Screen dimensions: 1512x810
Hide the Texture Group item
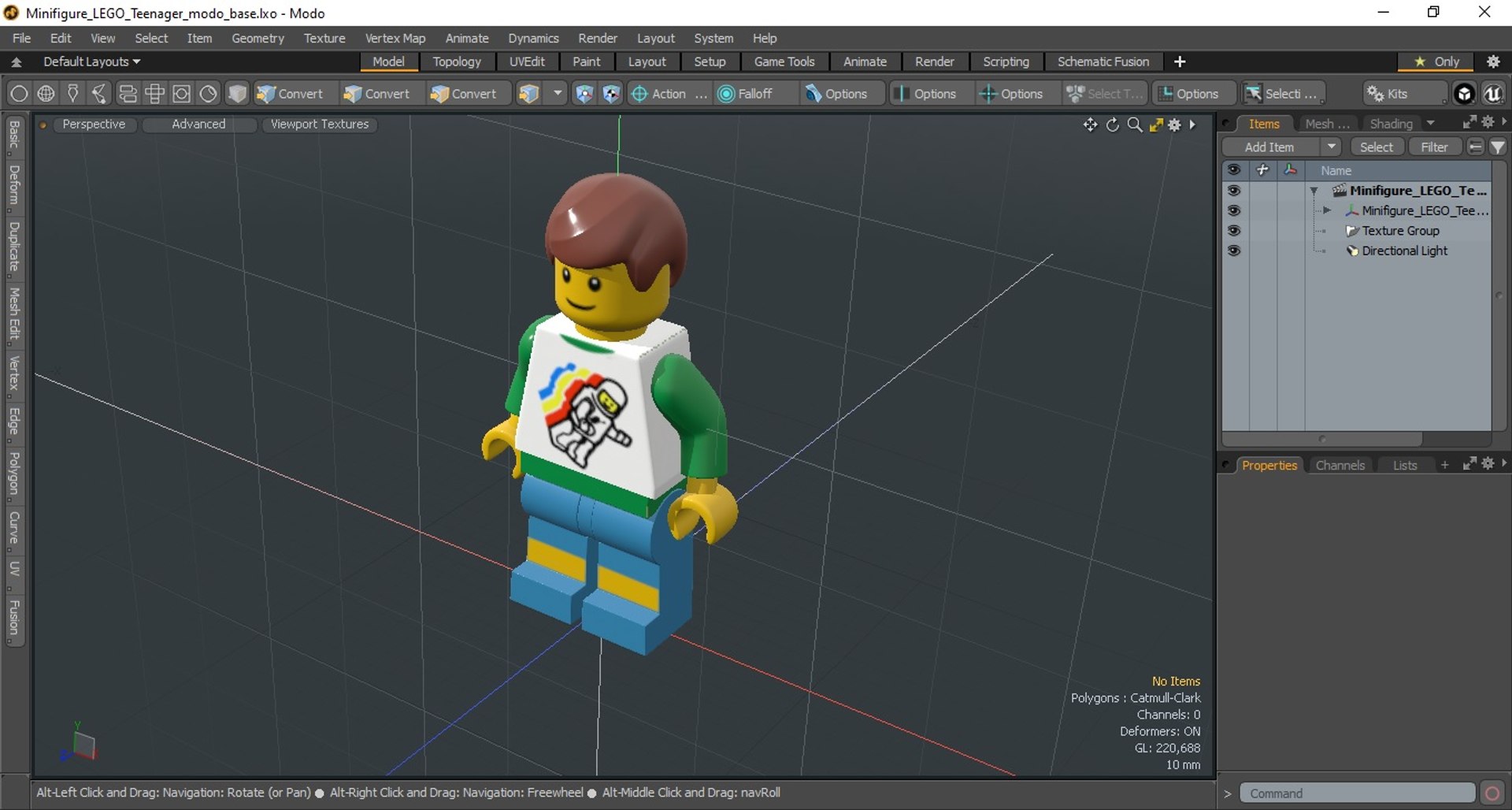pos(1234,231)
